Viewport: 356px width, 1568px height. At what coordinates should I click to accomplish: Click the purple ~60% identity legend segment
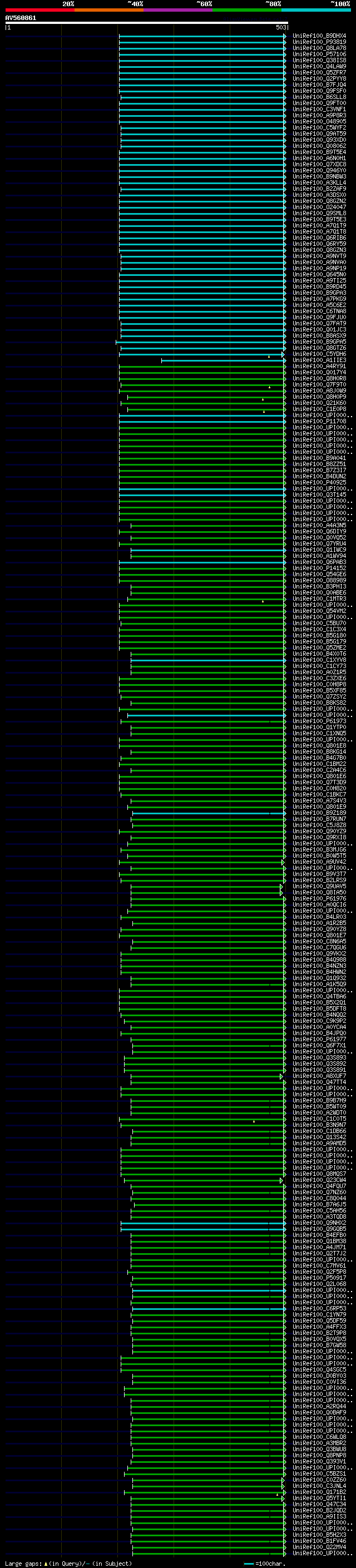[177, 10]
